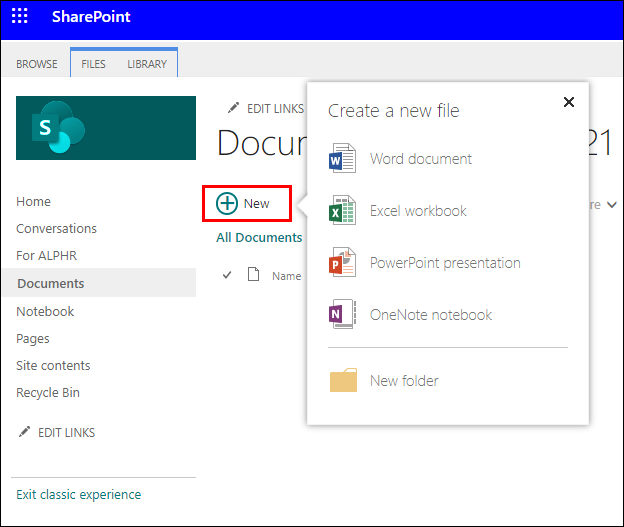Click the SharePoint site logo
The height and width of the screenshot is (527, 624).
click(106, 128)
